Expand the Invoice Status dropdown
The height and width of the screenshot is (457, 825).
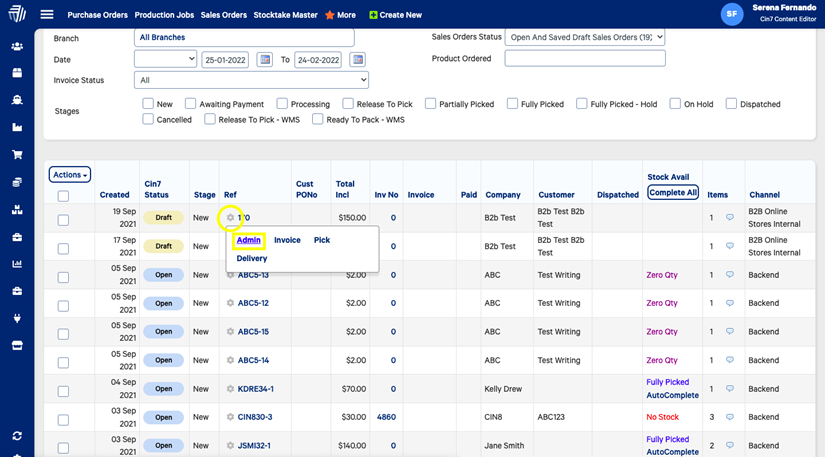[x=251, y=80]
